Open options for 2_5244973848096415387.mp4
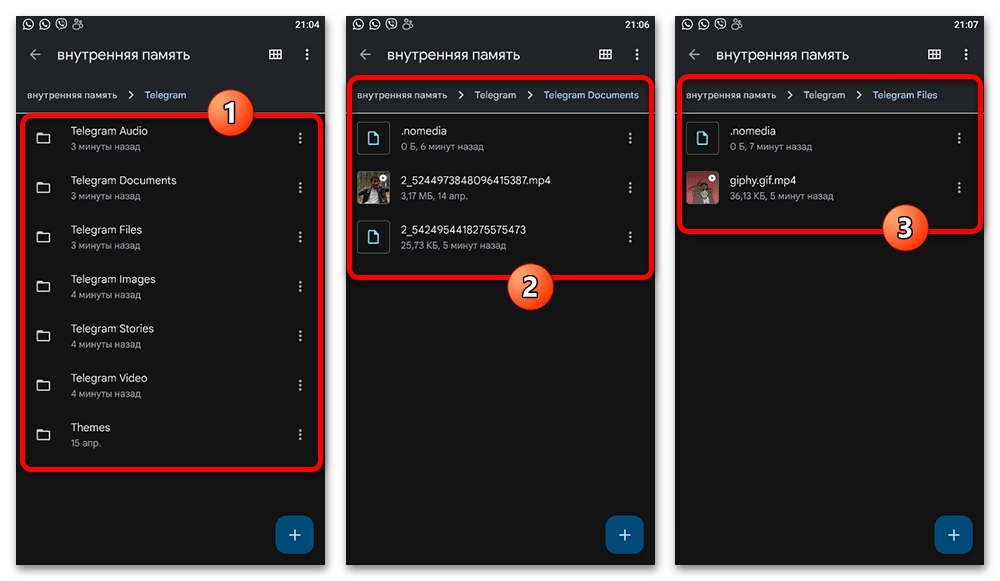Viewport: 1000px width, 581px height. click(629, 188)
